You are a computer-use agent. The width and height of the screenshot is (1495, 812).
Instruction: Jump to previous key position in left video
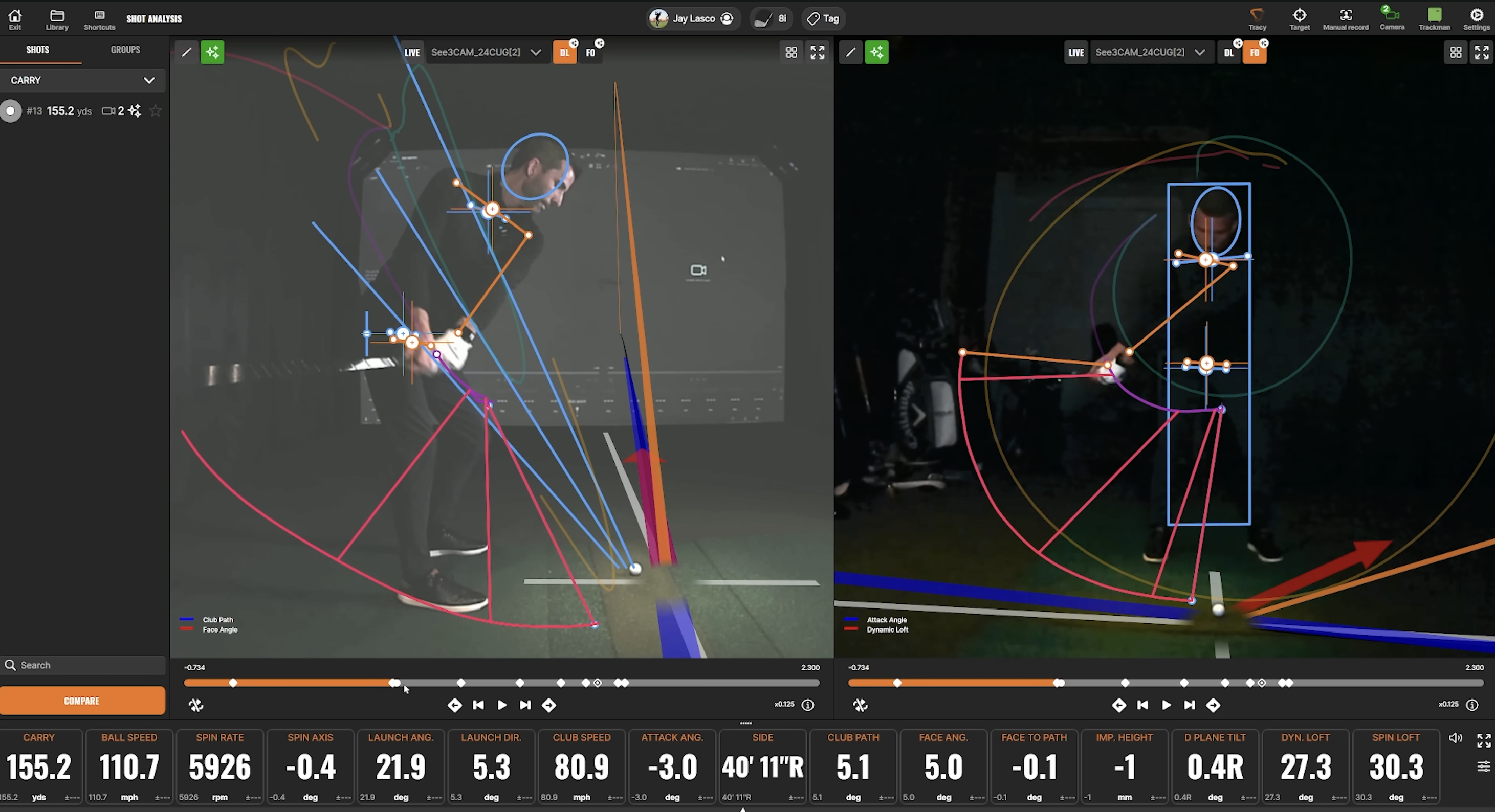tap(454, 705)
